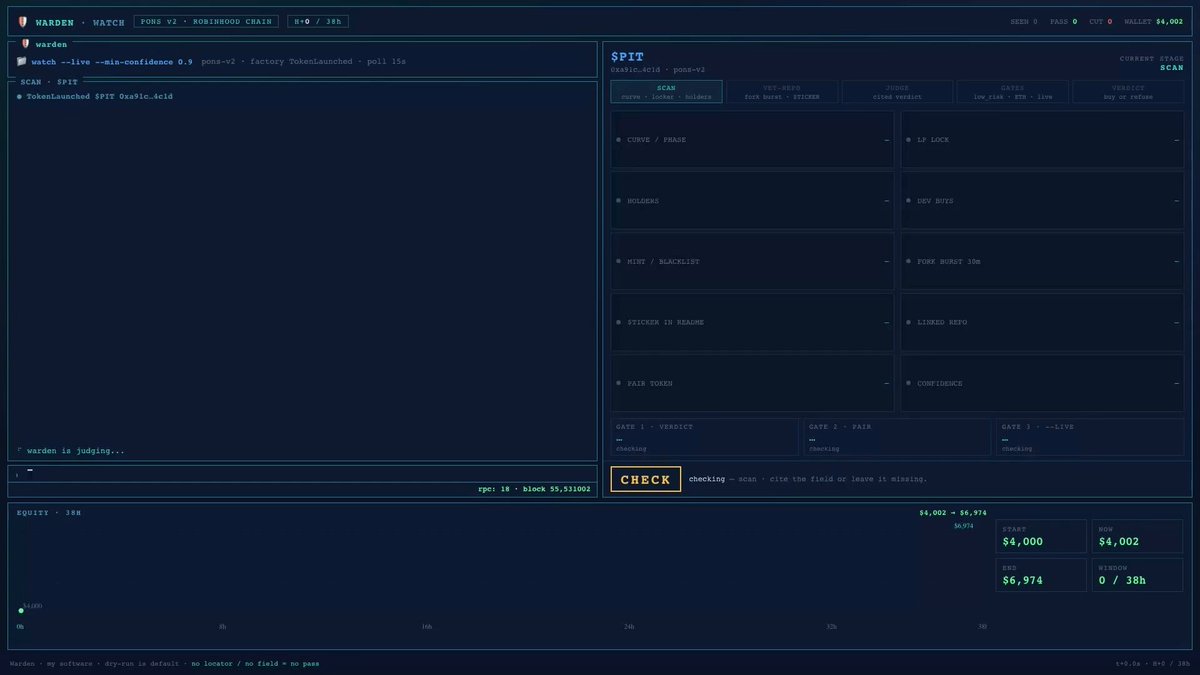
Task: Click the status dot for FORK BURST 30m
Action: [908, 261]
